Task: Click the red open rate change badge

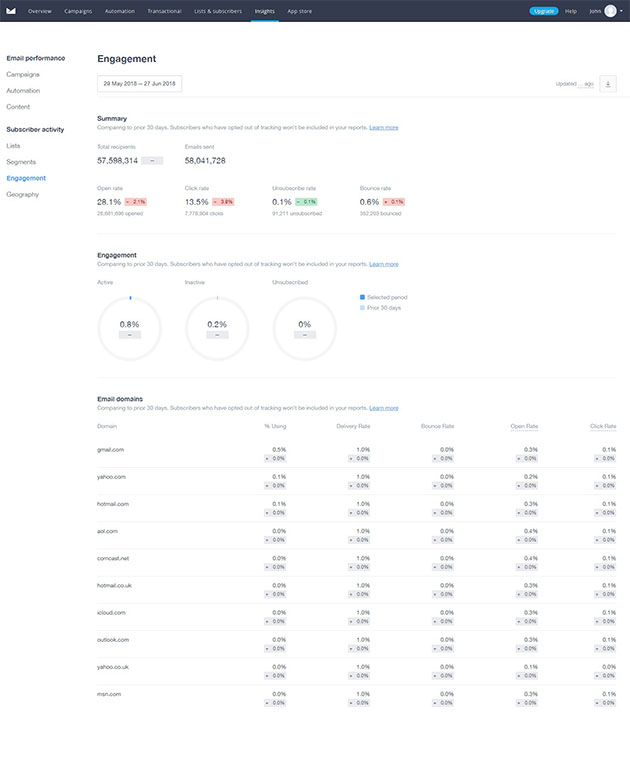Action: pyautogui.click(x=136, y=202)
